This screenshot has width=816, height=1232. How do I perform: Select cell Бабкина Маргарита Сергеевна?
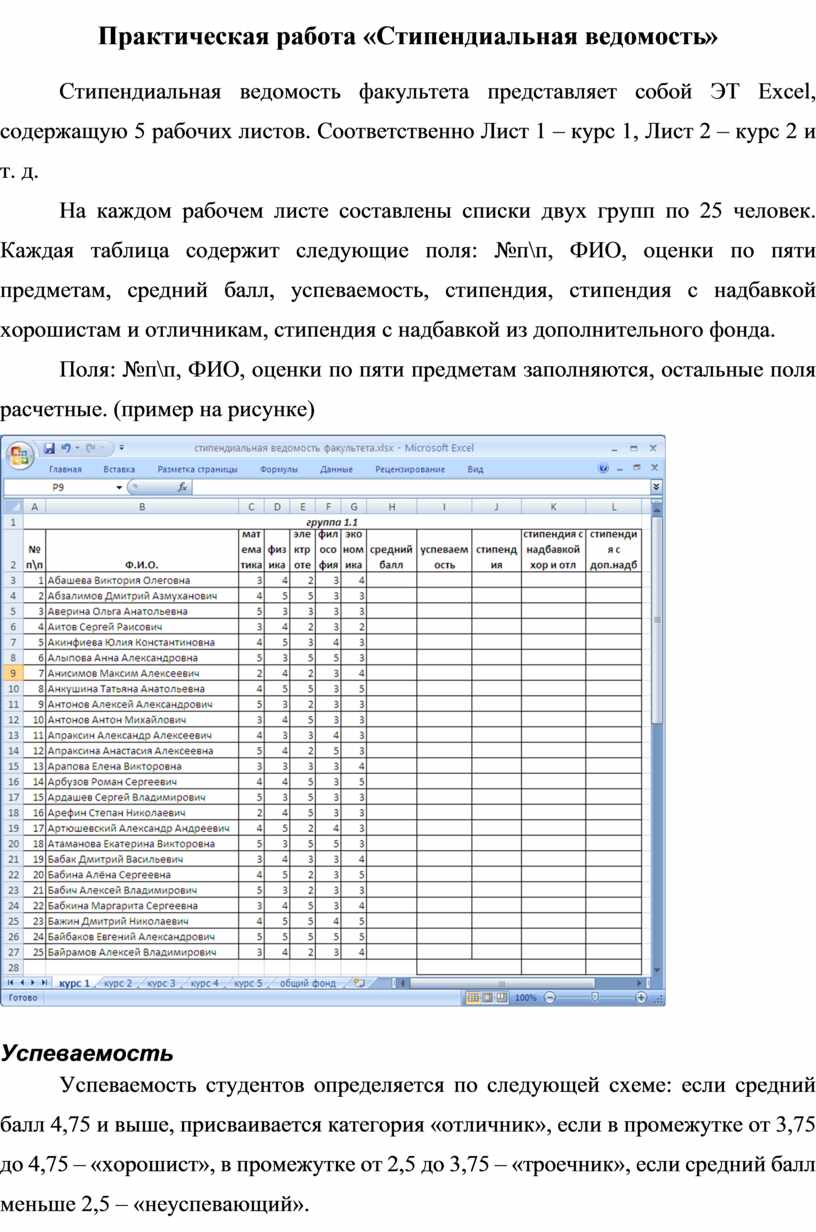click(x=141, y=906)
